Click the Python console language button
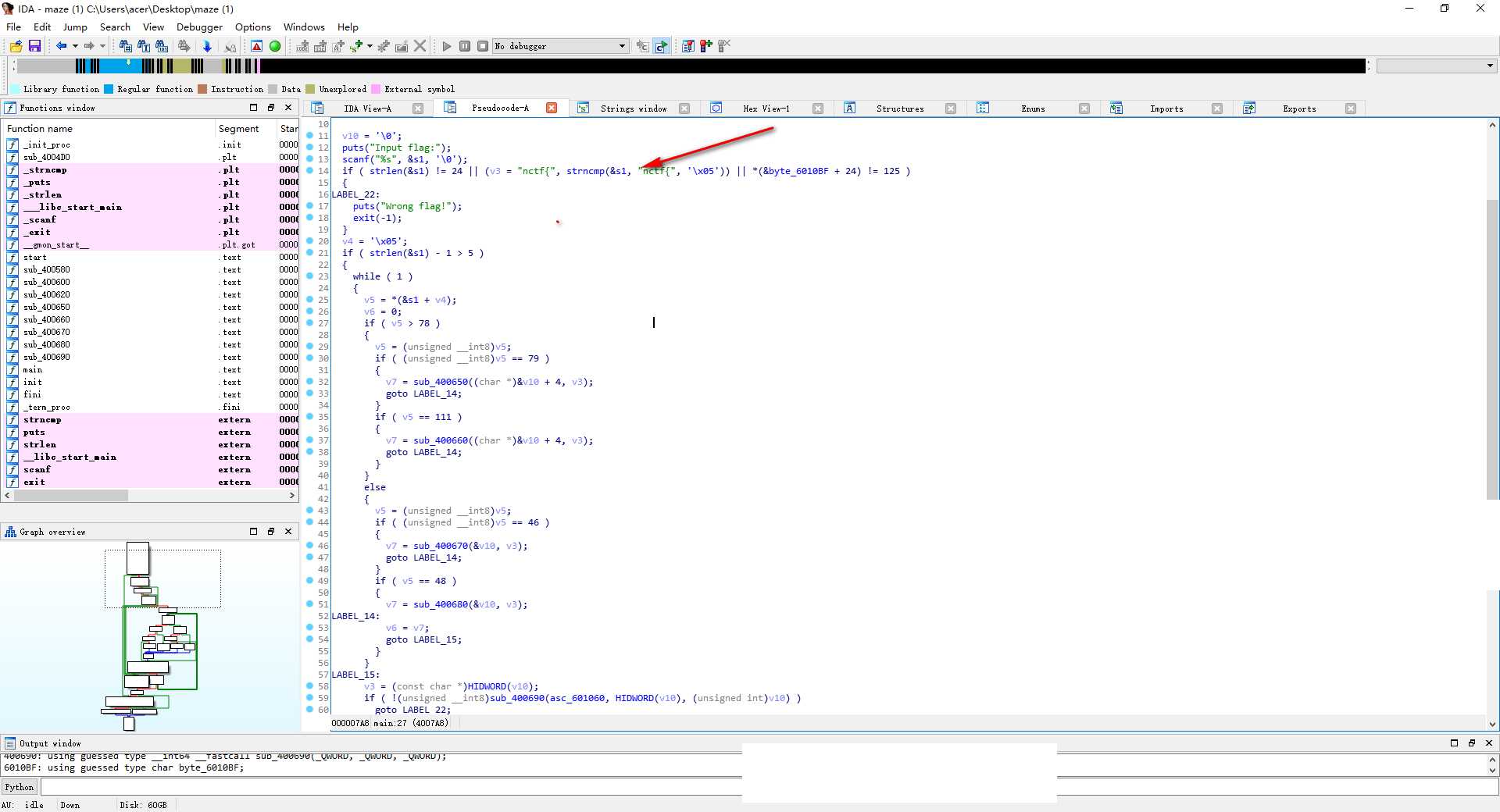The height and width of the screenshot is (812, 1500). (20, 787)
